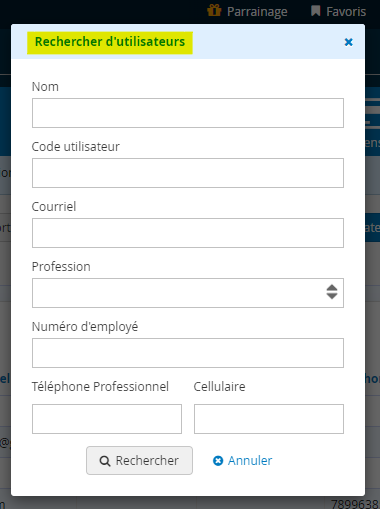Click the Téléphone Professionnel label

tap(100, 387)
